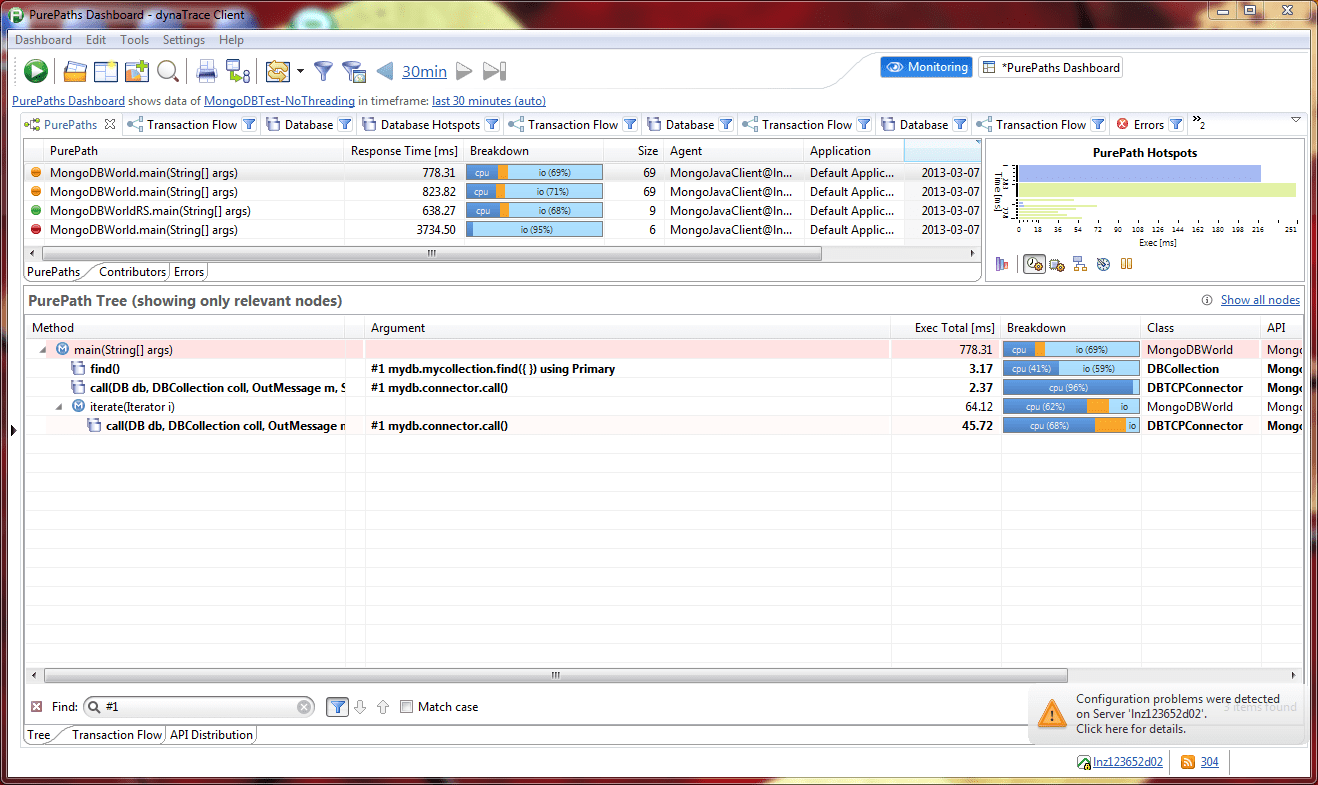The image size is (1318, 785).
Task: Click the plain funnel filter toolbar icon
Action: tap(323, 71)
